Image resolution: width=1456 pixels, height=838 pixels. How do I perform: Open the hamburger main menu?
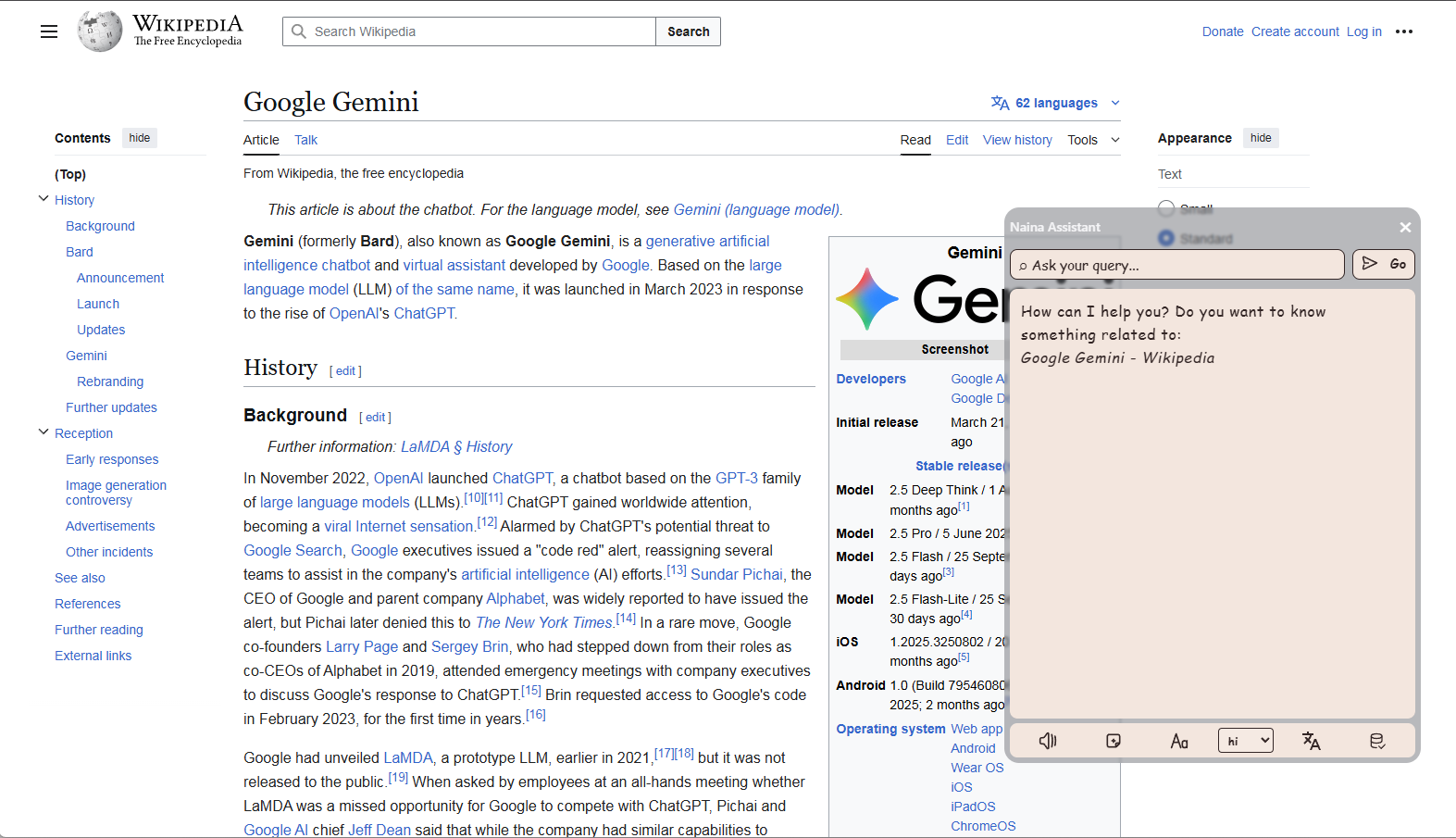tap(49, 31)
